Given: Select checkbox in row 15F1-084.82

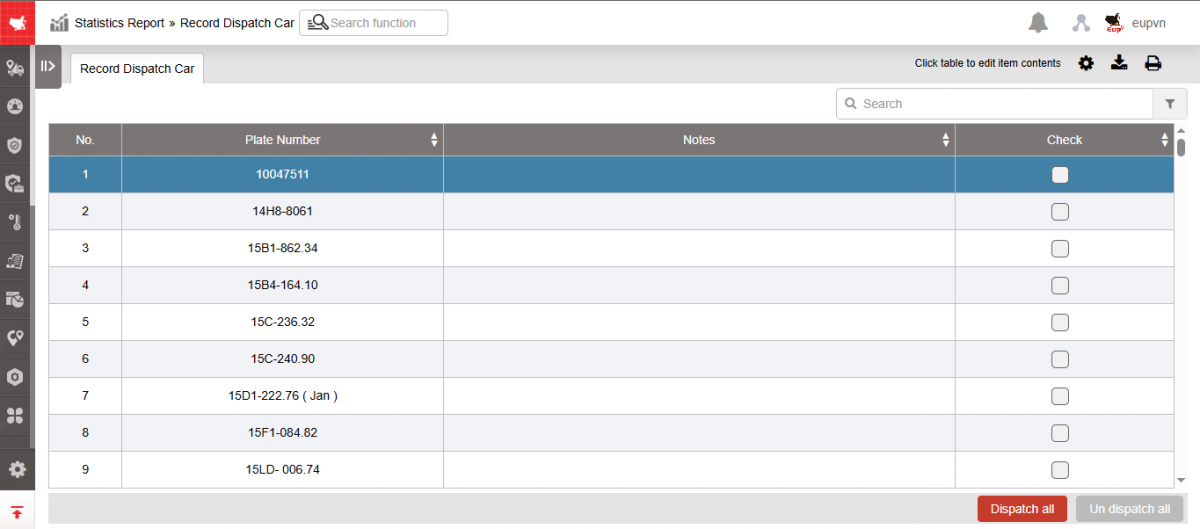Looking at the screenshot, I should (x=1060, y=433).
